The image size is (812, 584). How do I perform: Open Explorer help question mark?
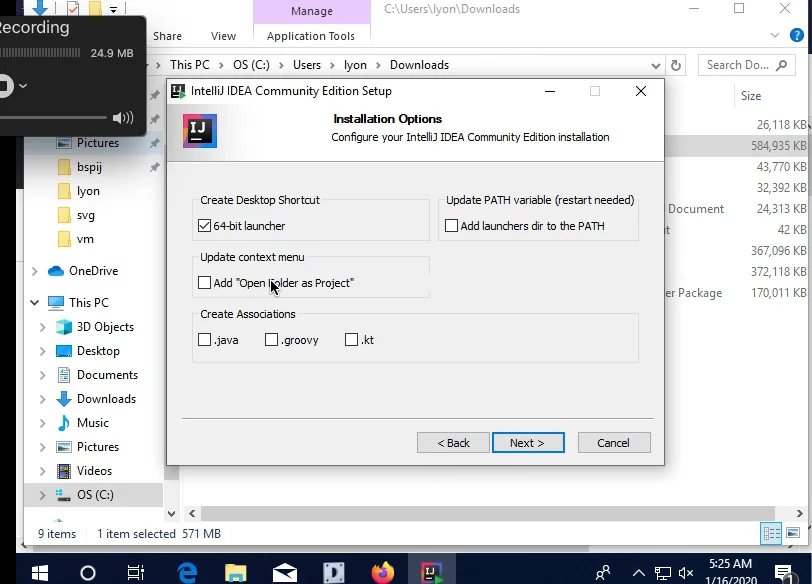pyautogui.click(x=796, y=35)
